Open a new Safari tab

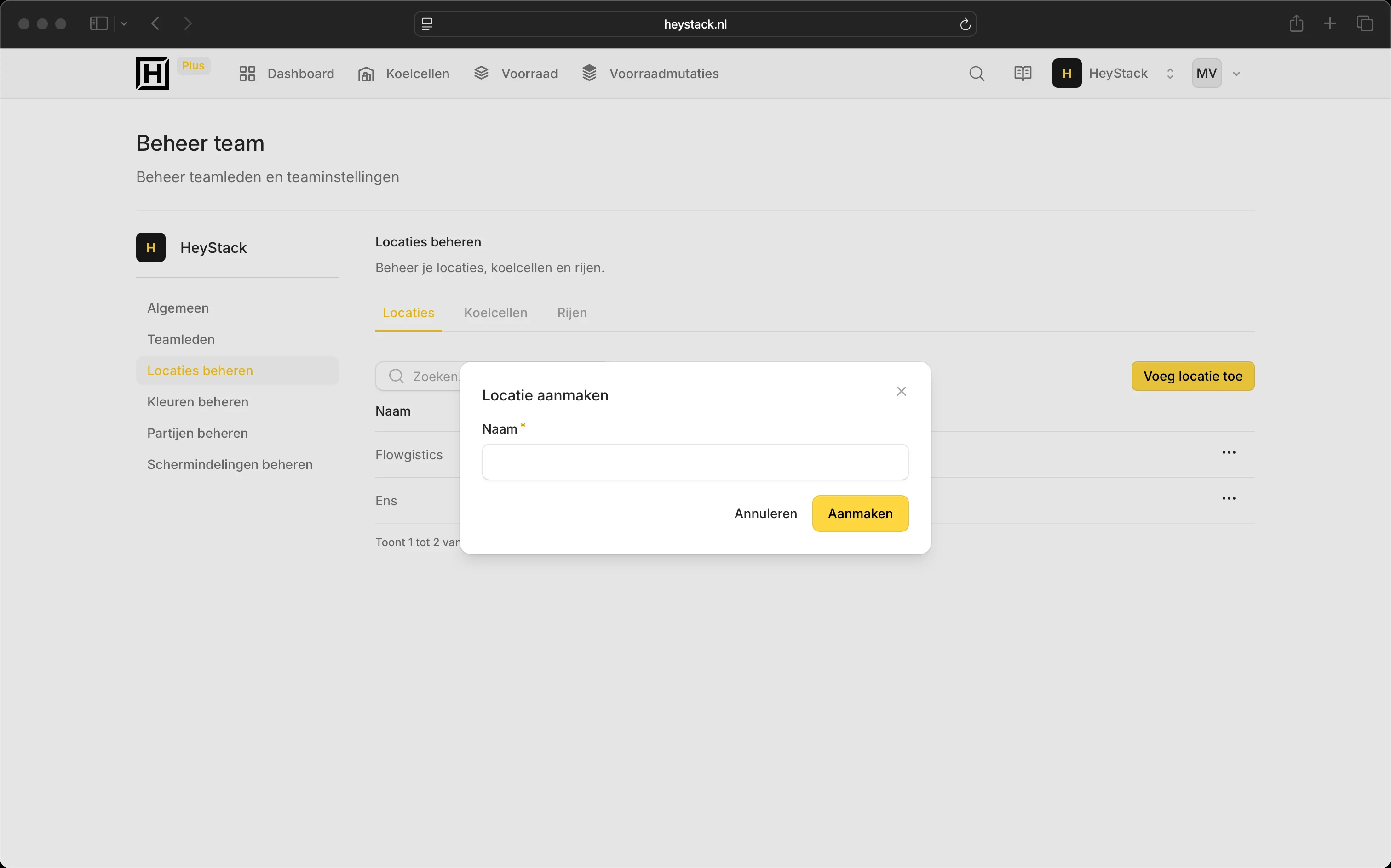coord(1330,23)
